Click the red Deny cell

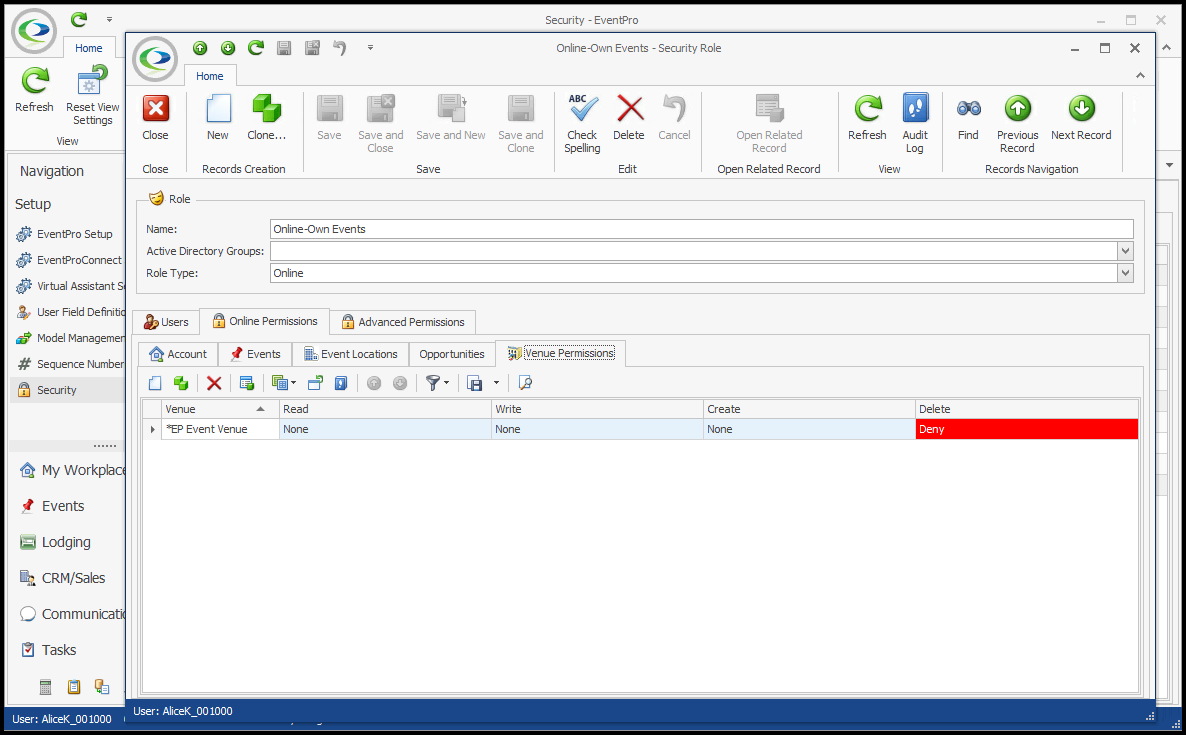(x=1026, y=430)
